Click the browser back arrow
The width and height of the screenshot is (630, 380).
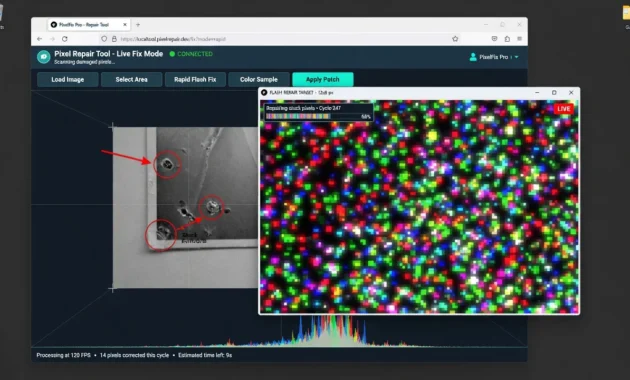39,39
